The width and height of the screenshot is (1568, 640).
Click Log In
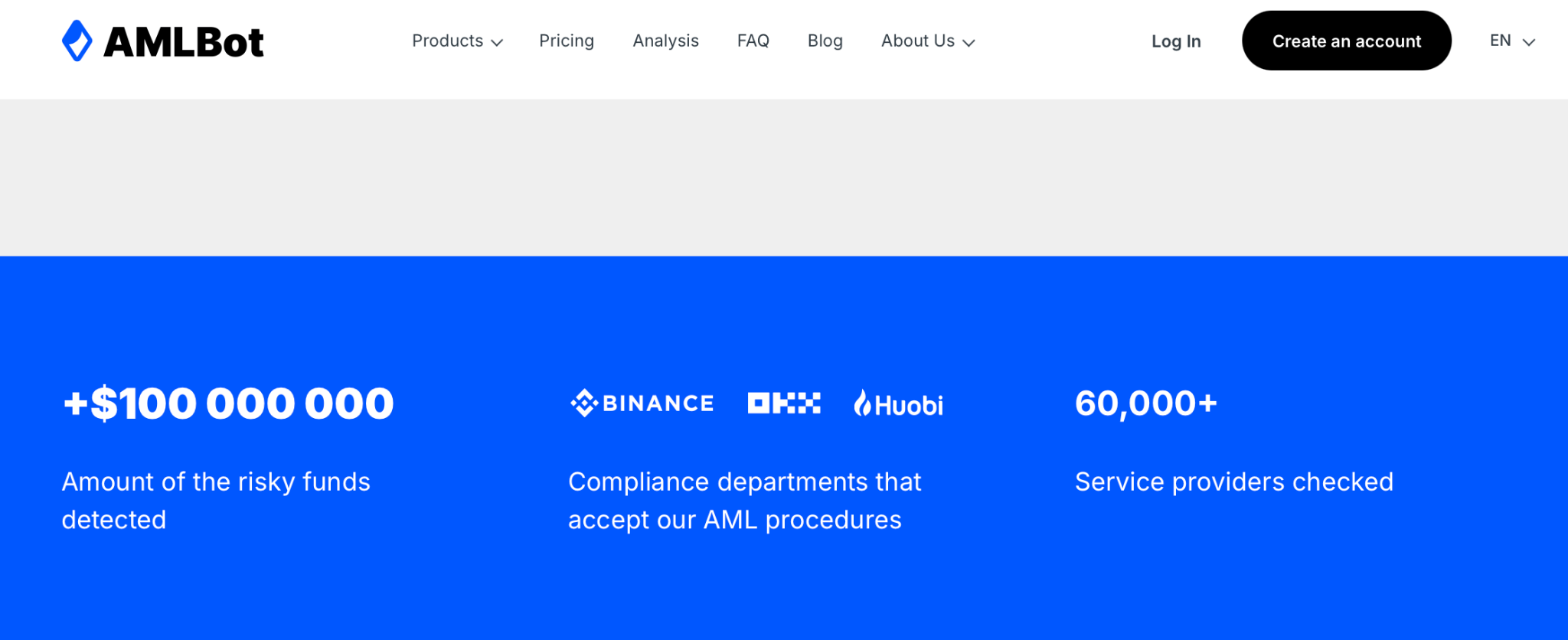pos(1176,41)
